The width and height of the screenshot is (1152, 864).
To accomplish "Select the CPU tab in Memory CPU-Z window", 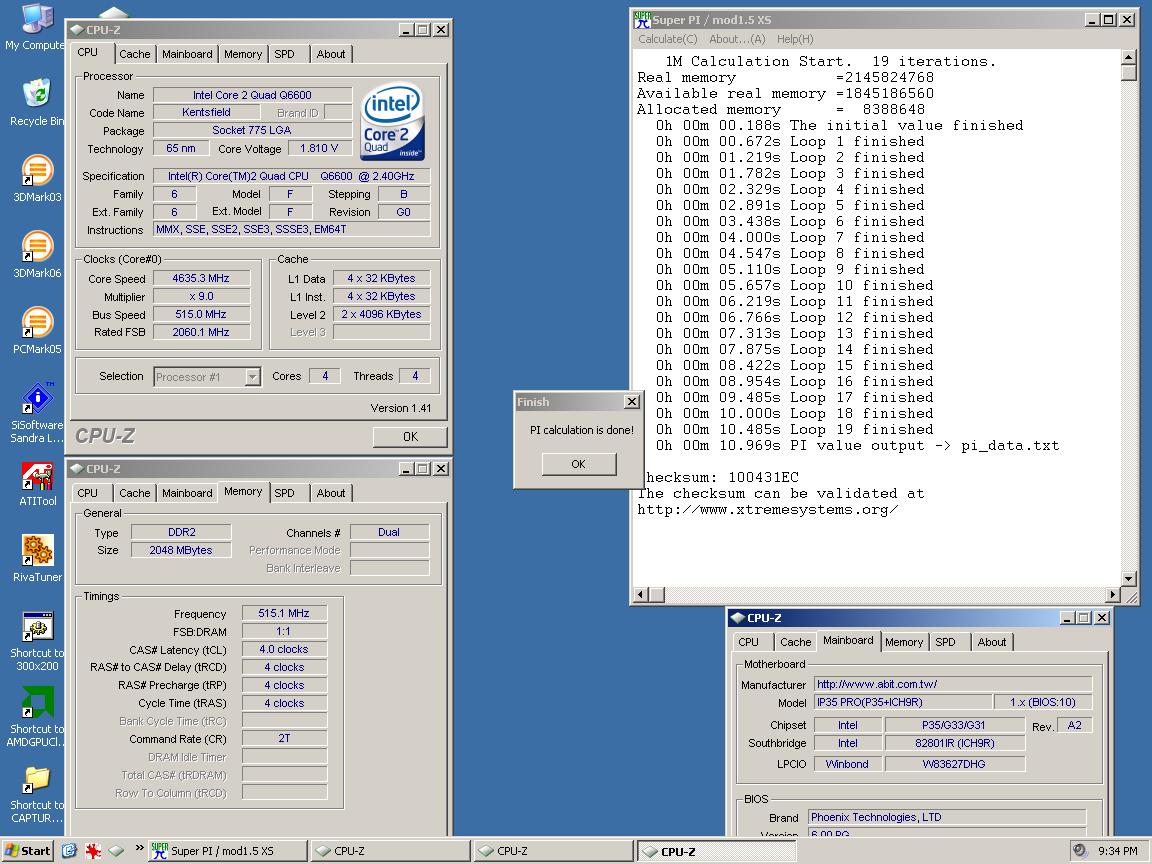I will pos(87,493).
